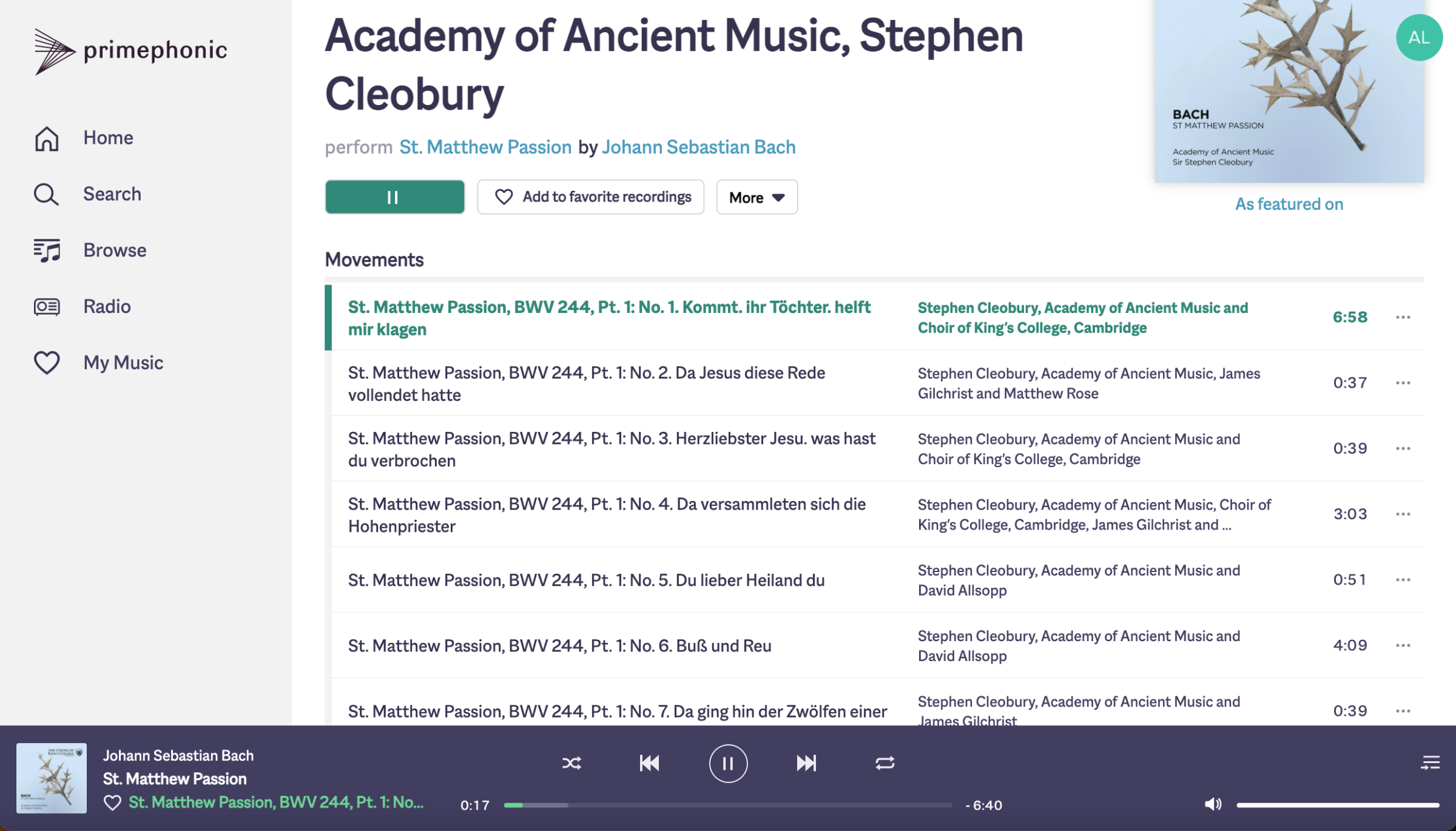Screen dimensions: 1456x831
Task: Pause playback with the circular pause button
Action: [x=728, y=763]
